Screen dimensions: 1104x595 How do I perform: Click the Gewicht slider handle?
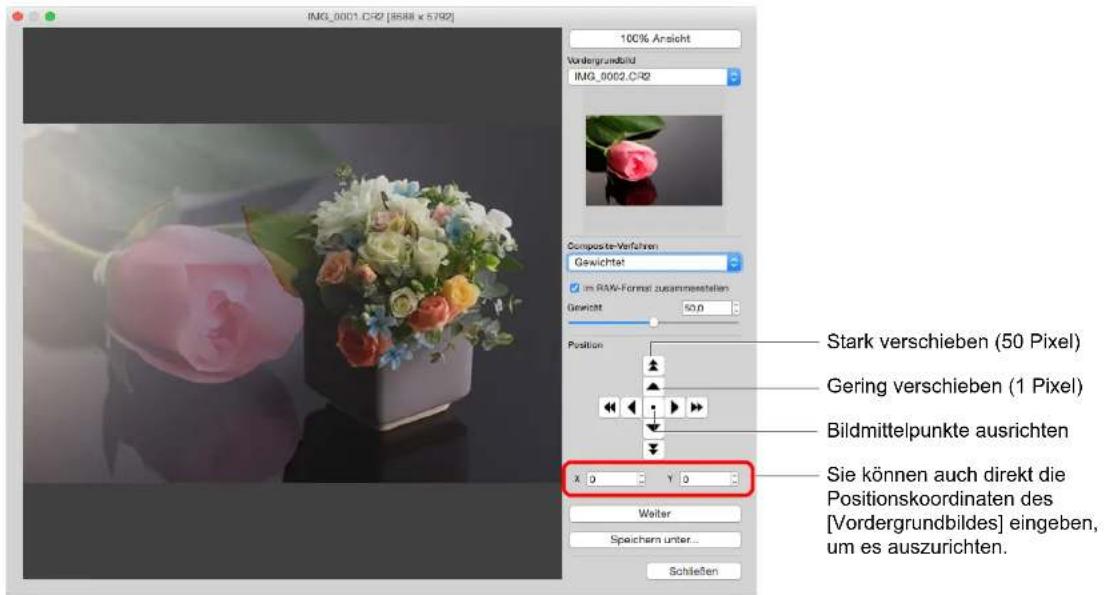(x=653, y=322)
